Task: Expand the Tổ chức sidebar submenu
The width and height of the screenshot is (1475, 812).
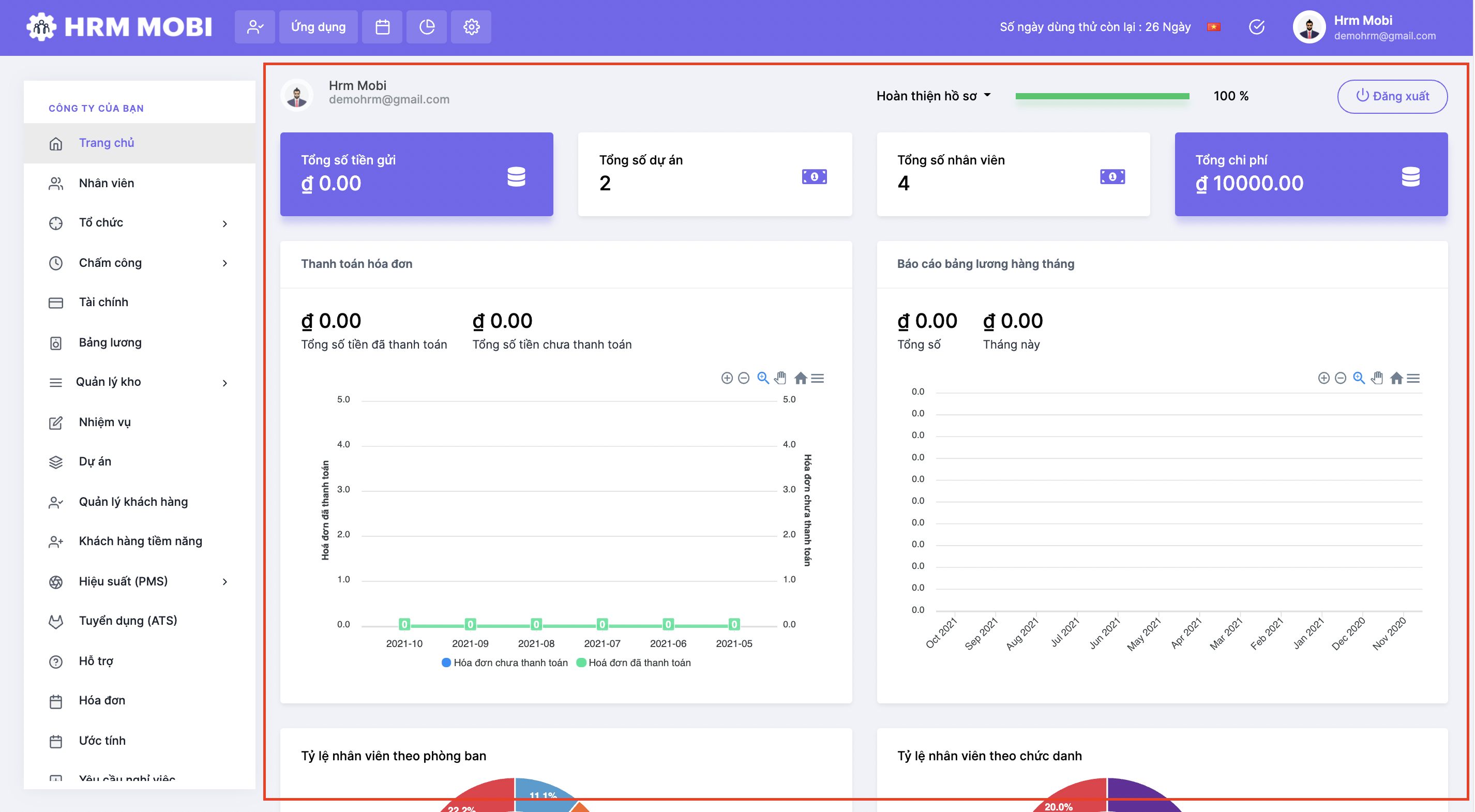Action: 225,223
